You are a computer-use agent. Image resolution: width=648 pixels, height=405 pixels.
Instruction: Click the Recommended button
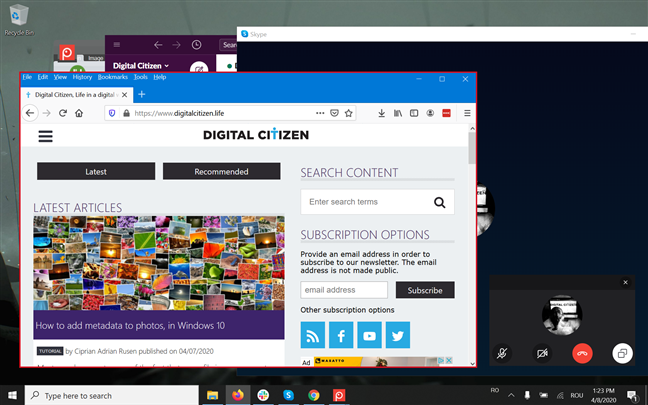(222, 172)
